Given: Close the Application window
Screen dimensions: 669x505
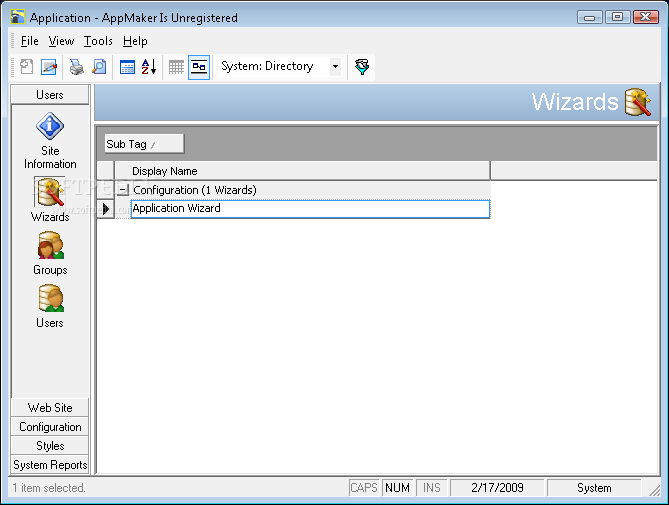Looking at the screenshot, I should click(646, 17).
